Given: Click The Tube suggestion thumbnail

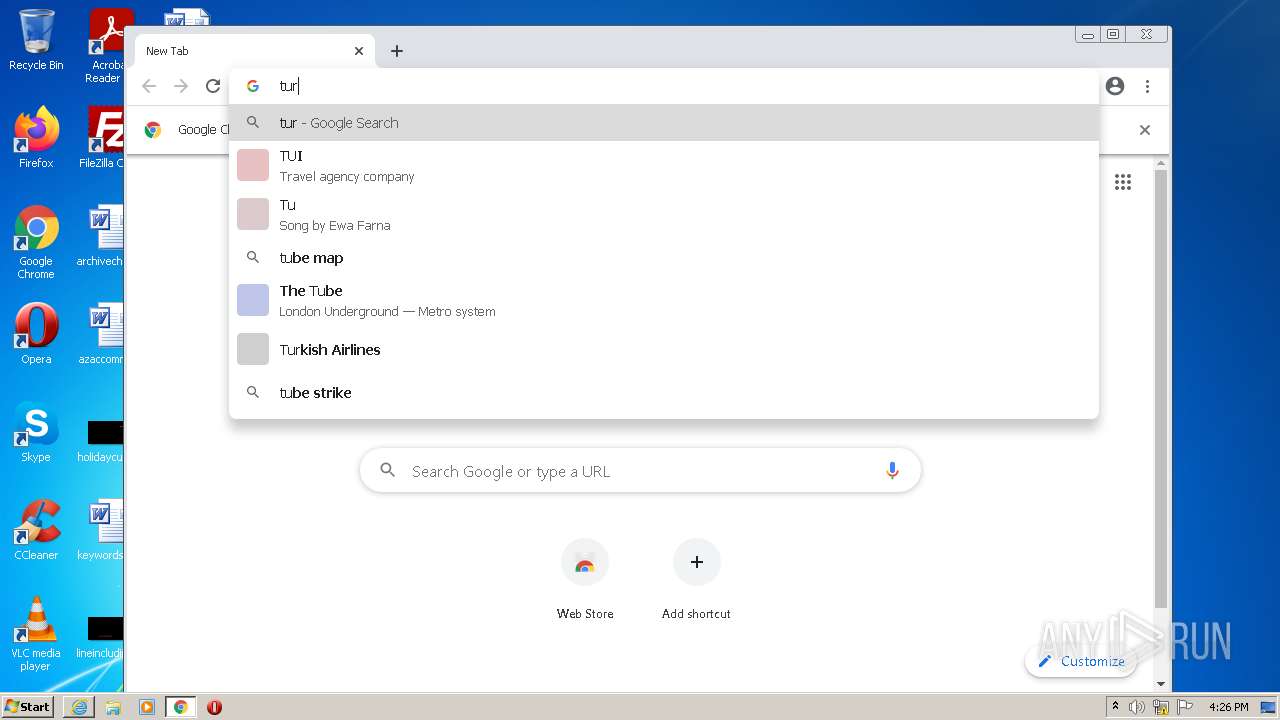Looking at the screenshot, I should (253, 300).
